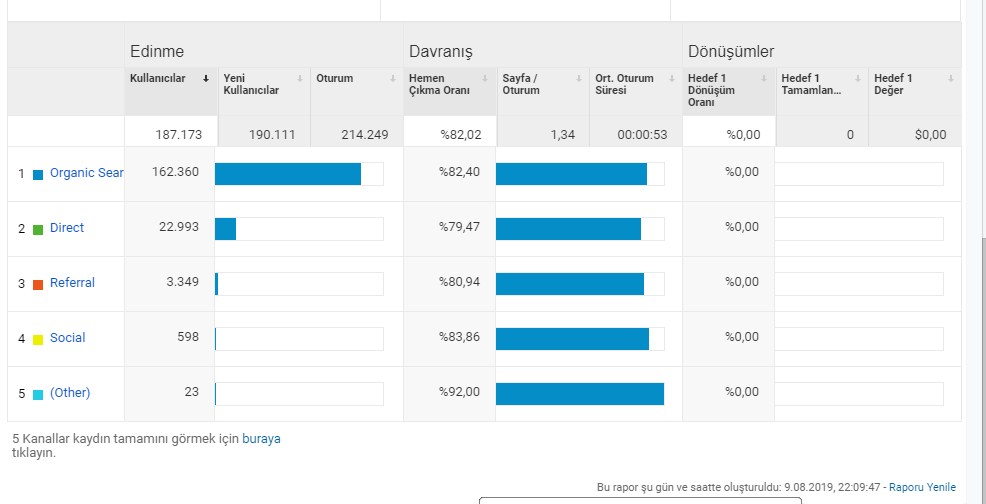Screen dimensions: 986x504
Task: Open the Referral channel link
Action: point(72,283)
